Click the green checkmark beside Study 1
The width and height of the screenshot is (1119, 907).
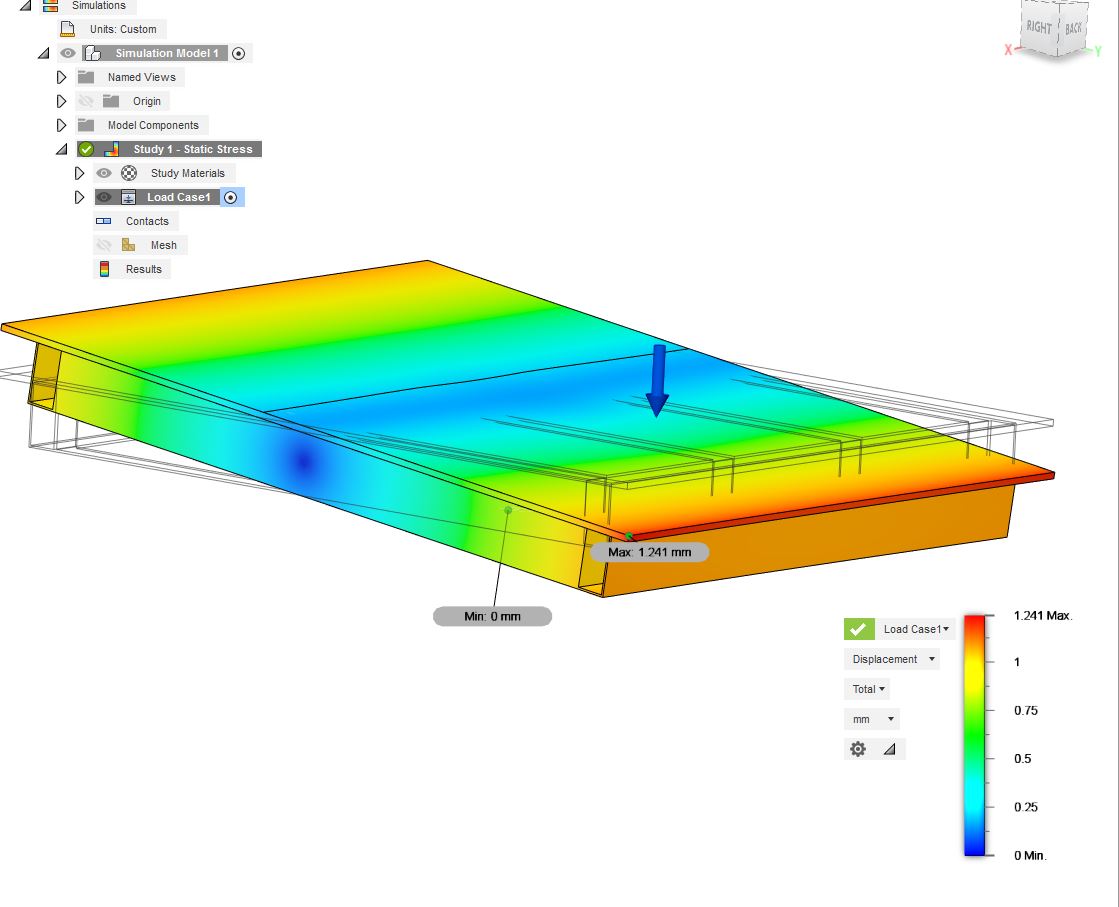[86, 149]
